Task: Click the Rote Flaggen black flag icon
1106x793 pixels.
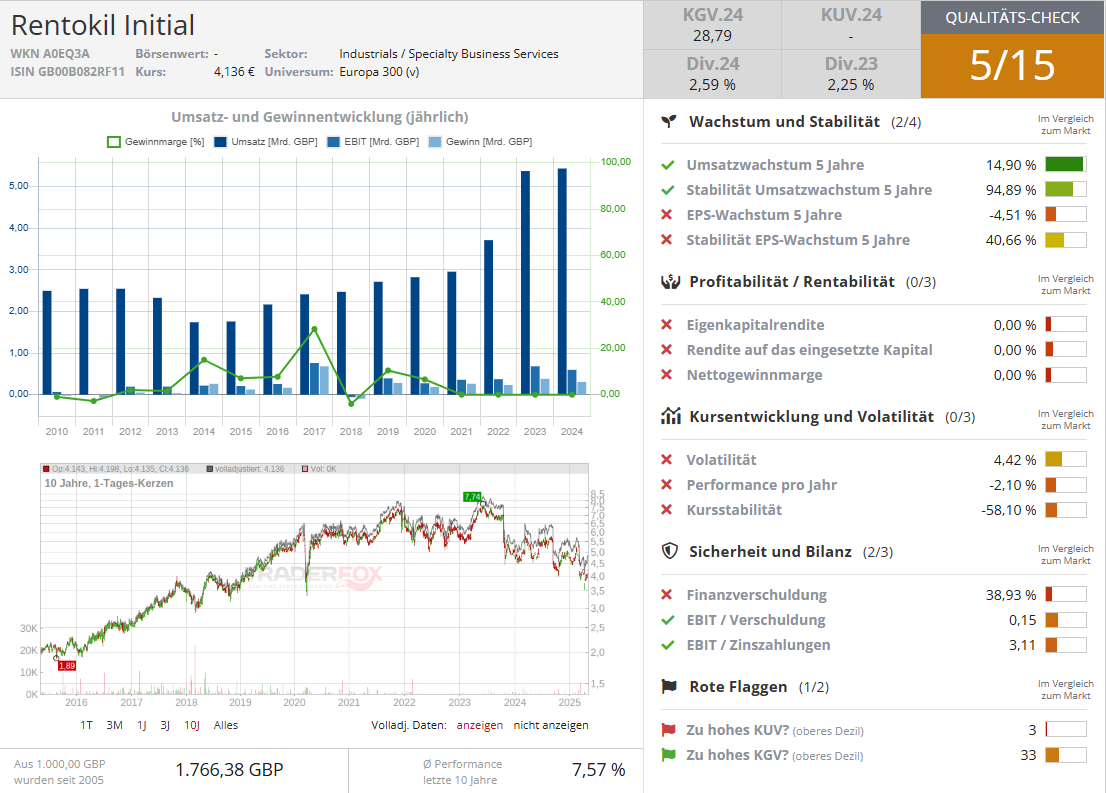Action: [669, 686]
